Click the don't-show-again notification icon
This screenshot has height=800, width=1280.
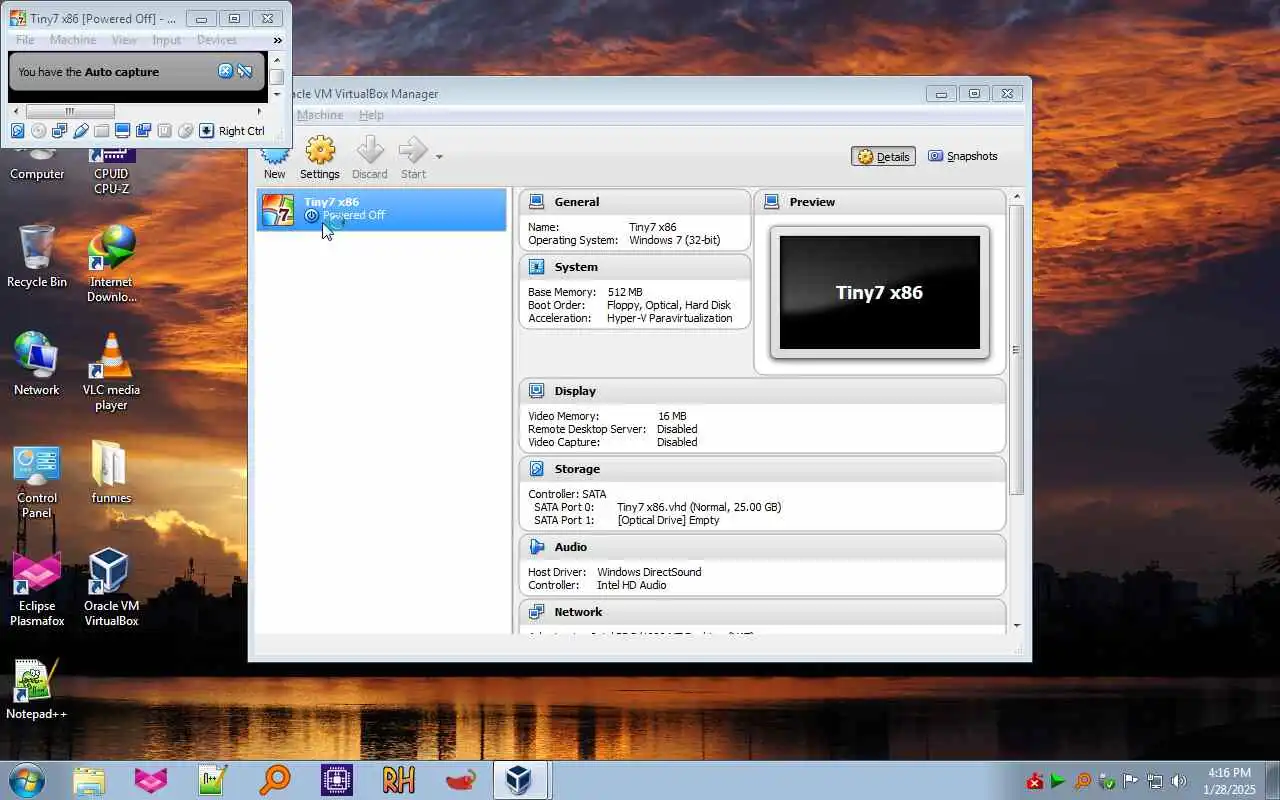(245, 71)
